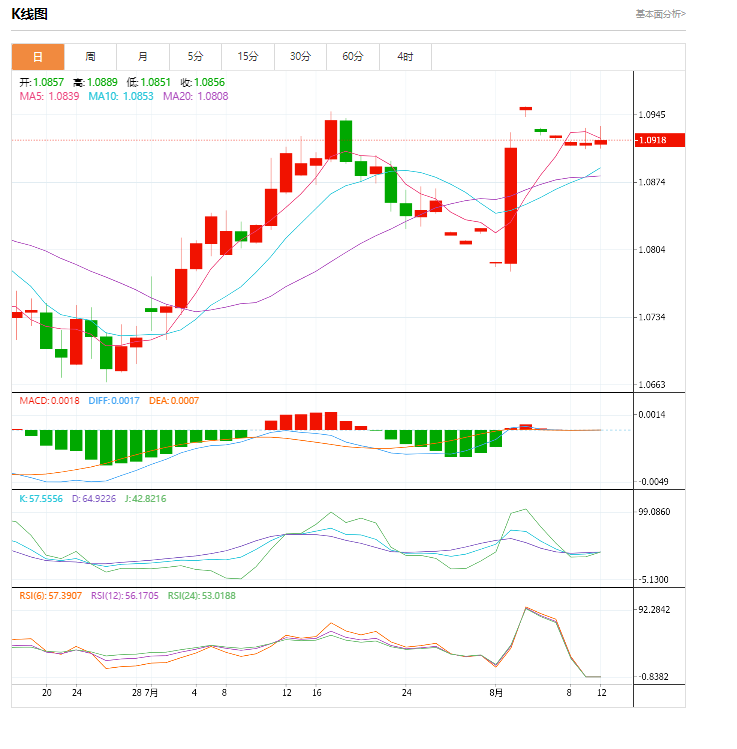Click the D: 64.9226 KDJ value
This screenshot has width=737, height=749.
[x=94, y=499]
